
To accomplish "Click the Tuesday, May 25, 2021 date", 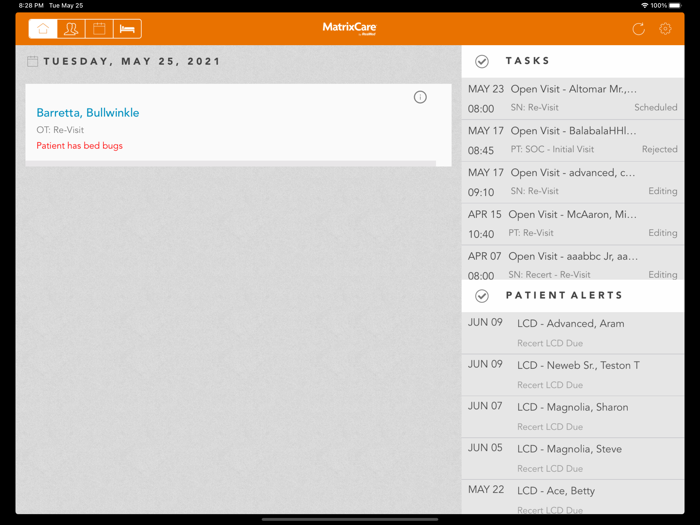I will [132, 61].
